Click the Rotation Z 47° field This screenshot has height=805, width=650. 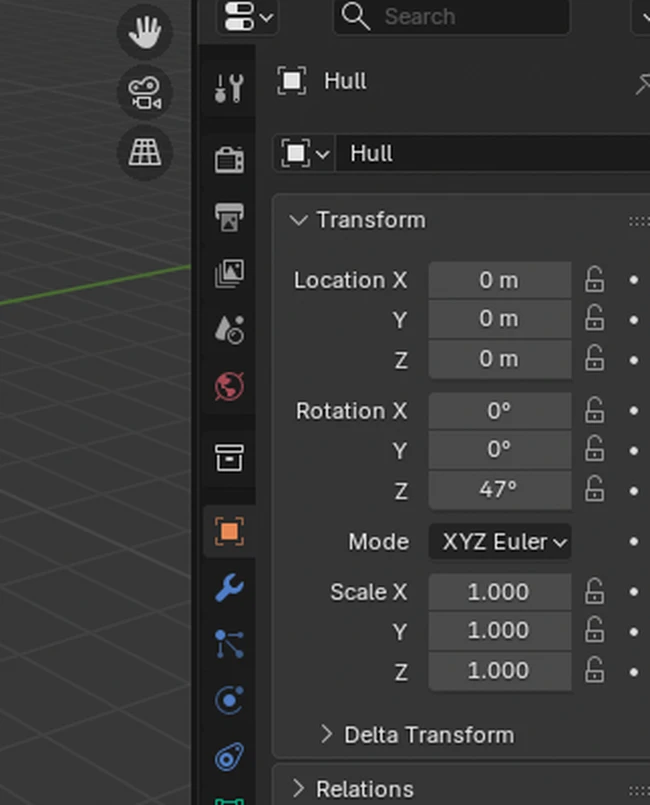point(500,490)
